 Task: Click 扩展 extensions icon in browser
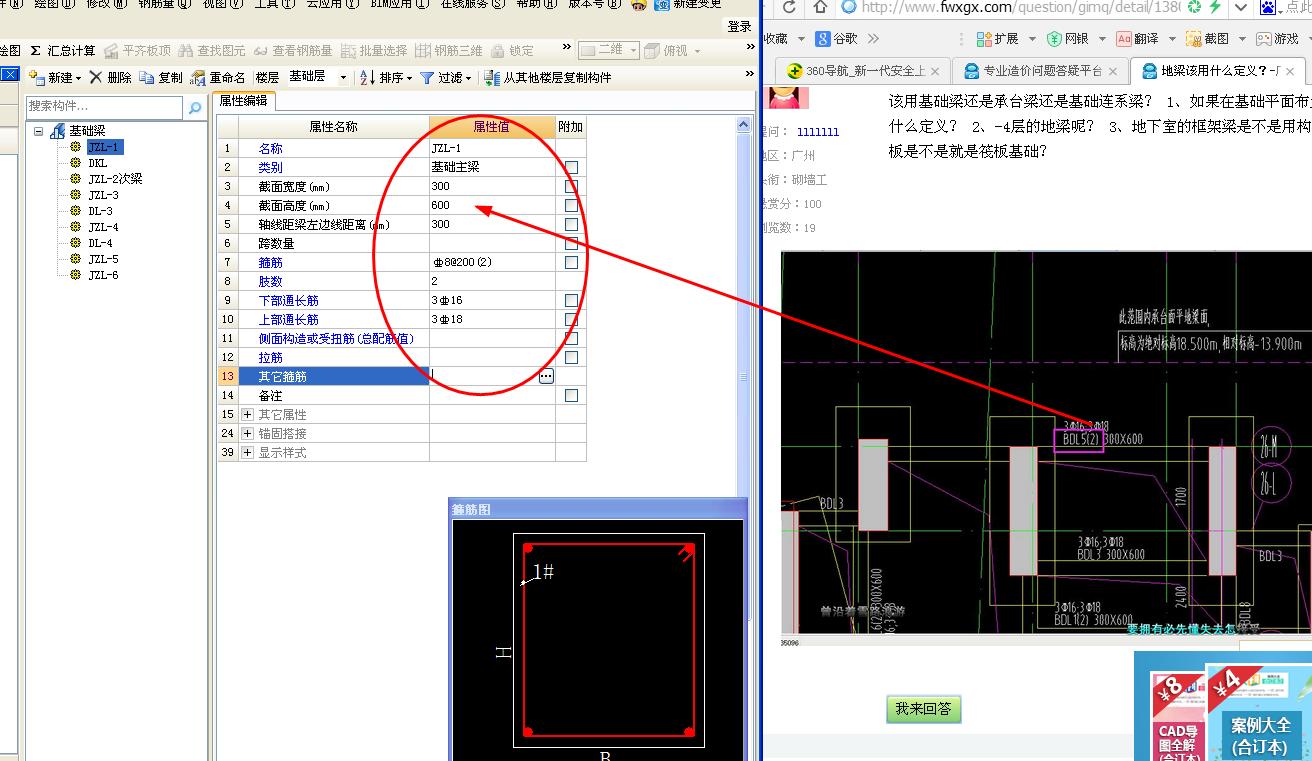pos(984,38)
